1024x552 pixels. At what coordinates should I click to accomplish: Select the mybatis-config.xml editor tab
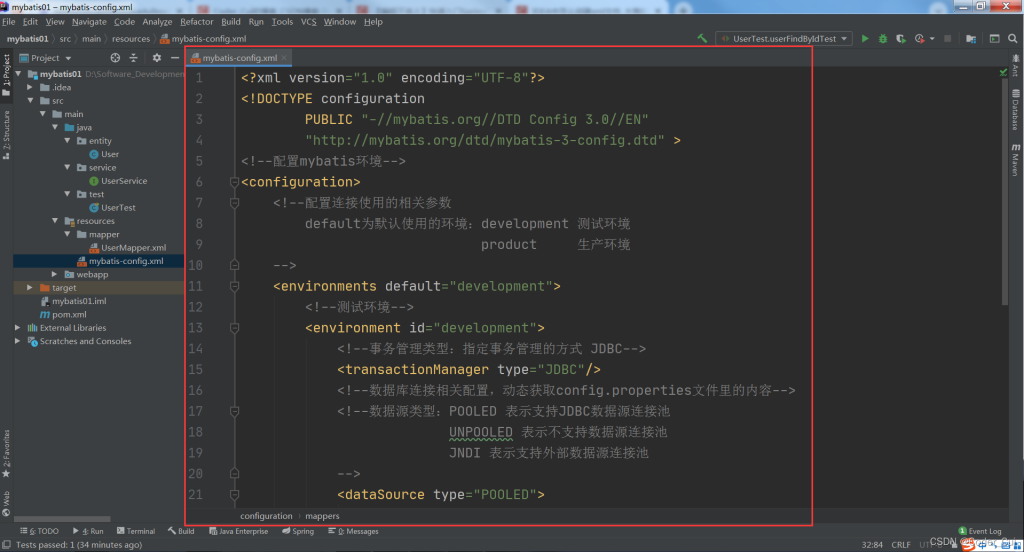(239, 58)
